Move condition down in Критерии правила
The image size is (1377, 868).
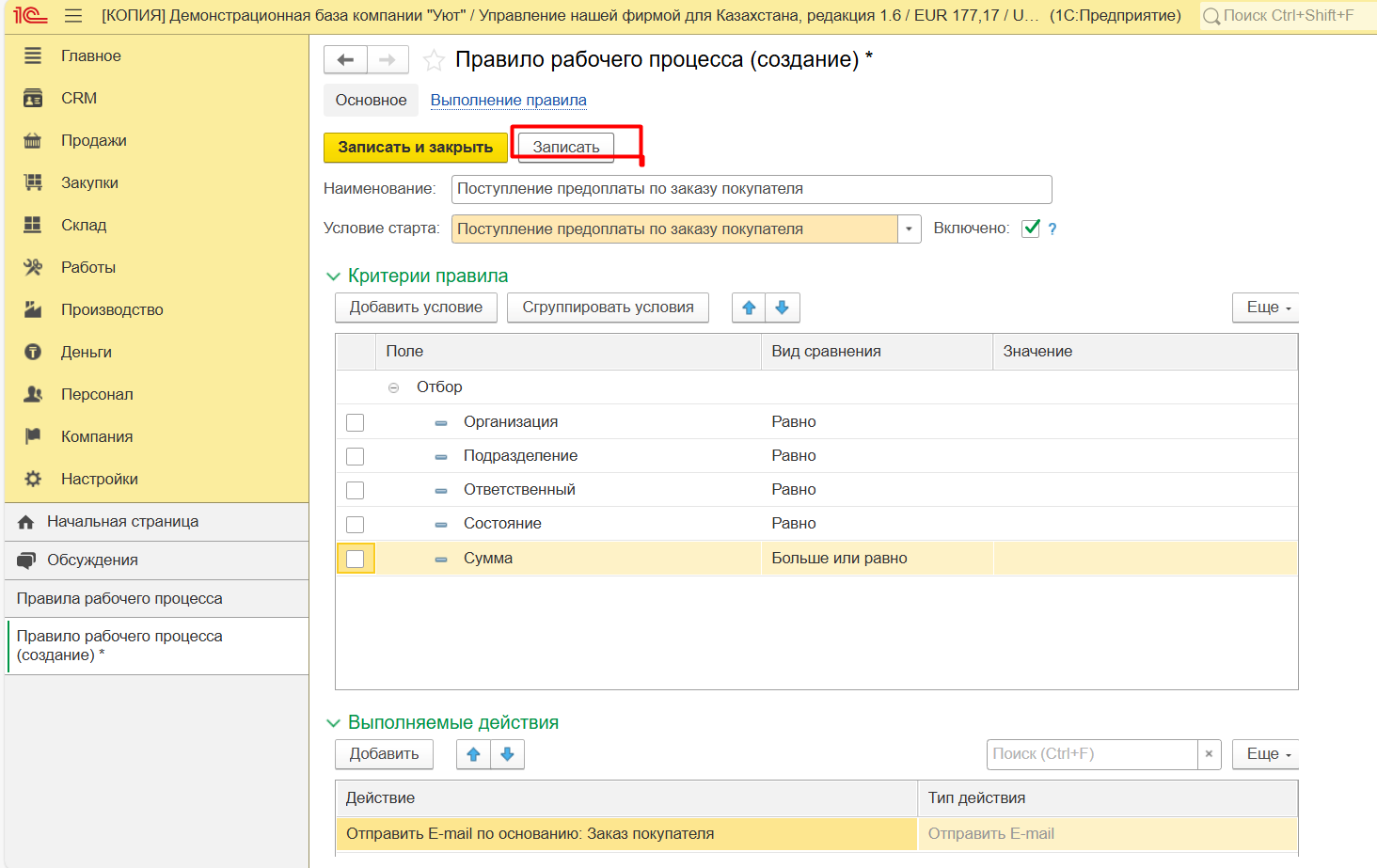(x=783, y=308)
